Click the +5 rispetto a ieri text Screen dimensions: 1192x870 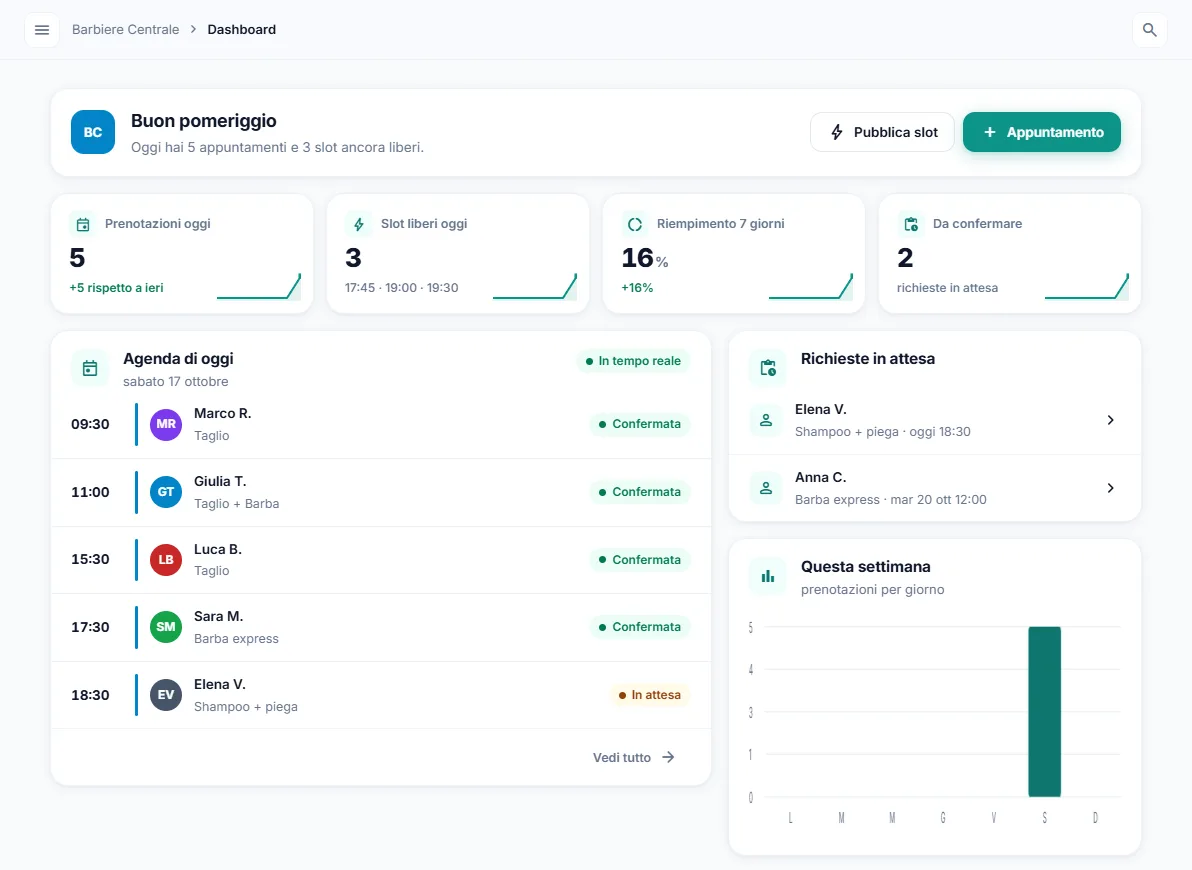click(116, 288)
